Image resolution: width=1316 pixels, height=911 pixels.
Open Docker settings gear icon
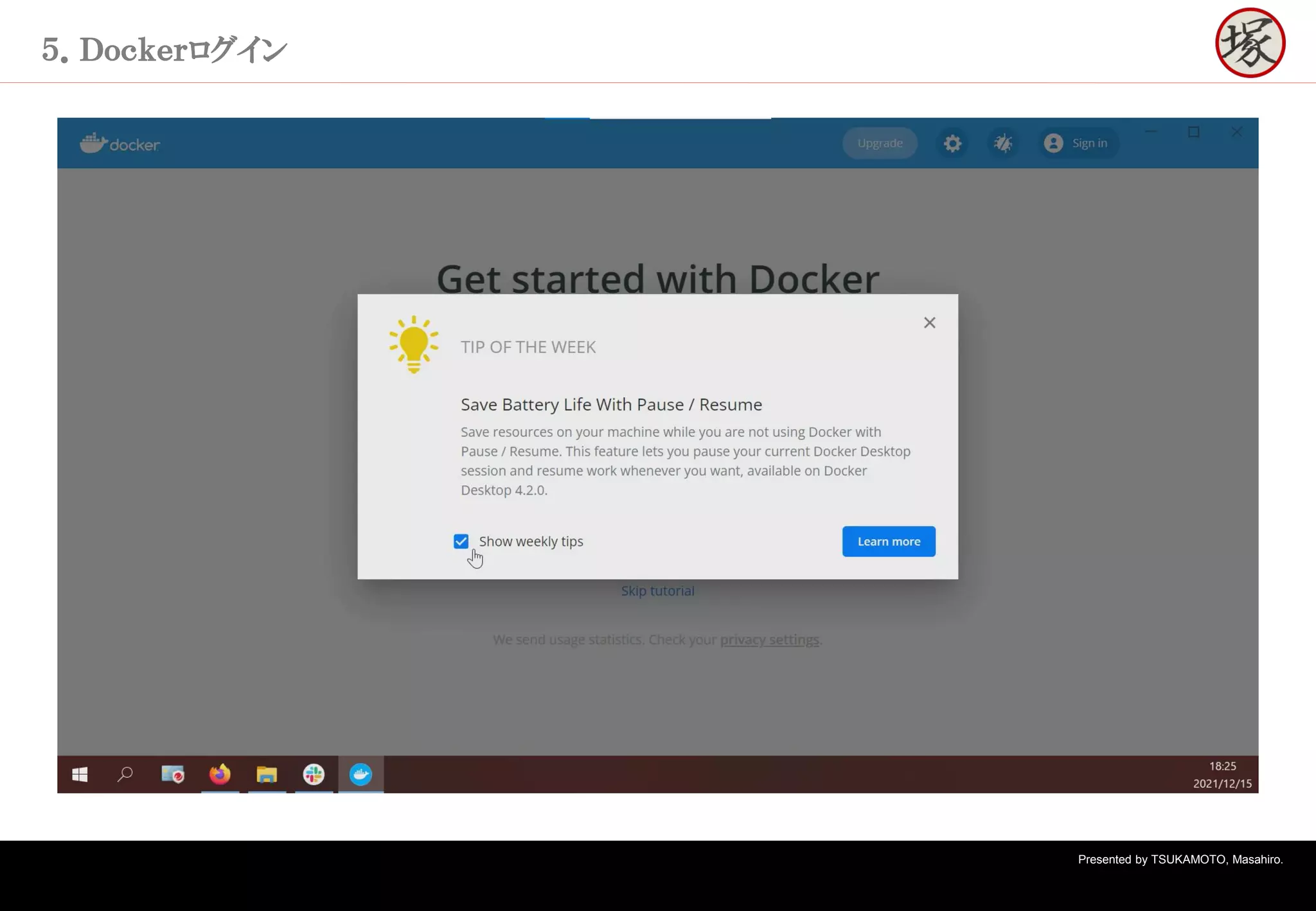click(952, 143)
